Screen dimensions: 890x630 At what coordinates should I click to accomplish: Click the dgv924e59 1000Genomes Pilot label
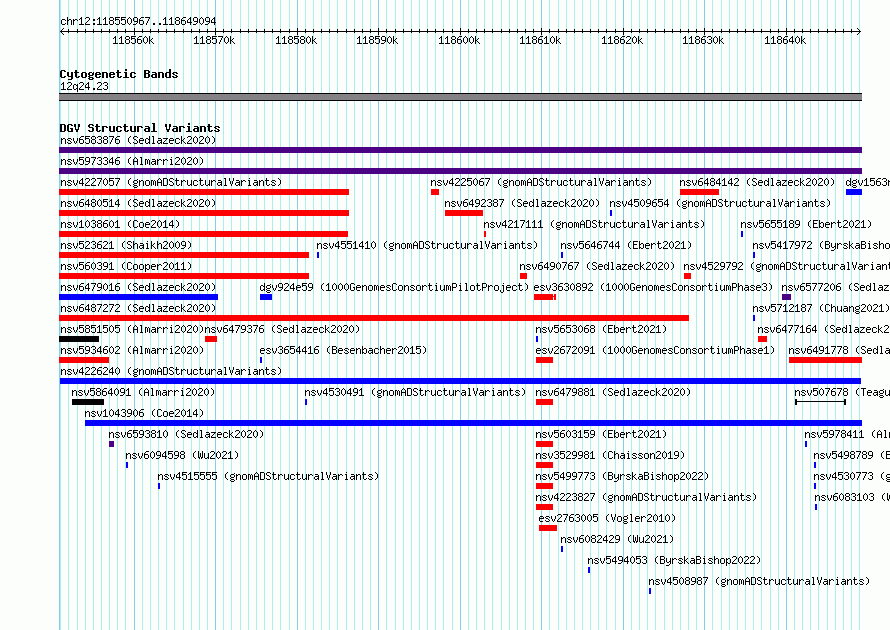(x=394, y=287)
